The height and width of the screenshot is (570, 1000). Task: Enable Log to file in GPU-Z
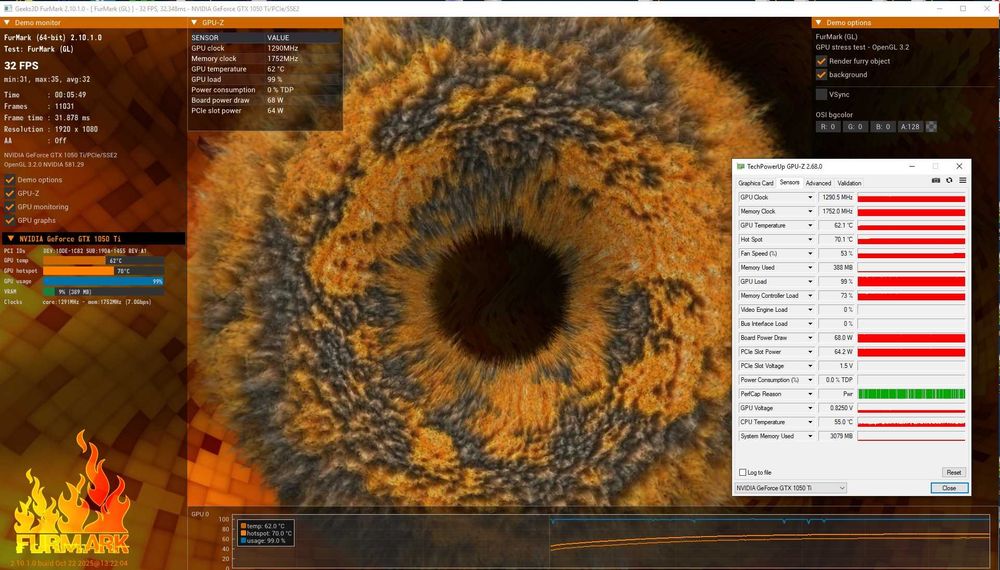point(742,472)
